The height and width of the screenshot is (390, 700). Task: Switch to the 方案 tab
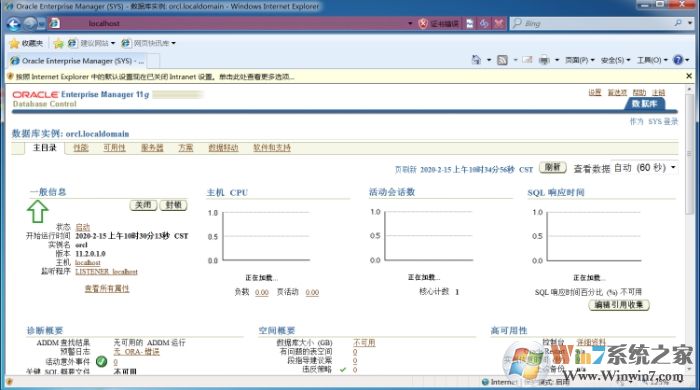(x=186, y=148)
